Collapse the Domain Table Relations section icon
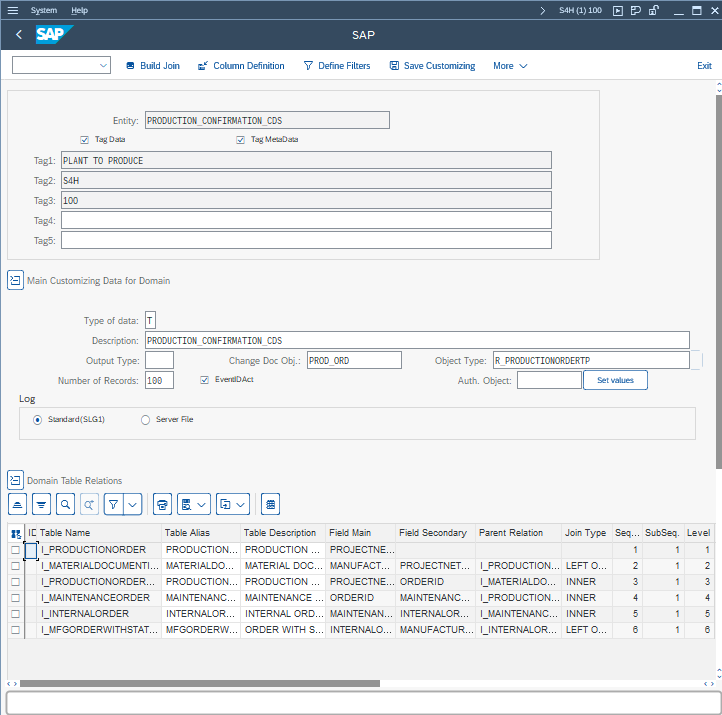The width and height of the screenshot is (722, 715). tap(15, 481)
